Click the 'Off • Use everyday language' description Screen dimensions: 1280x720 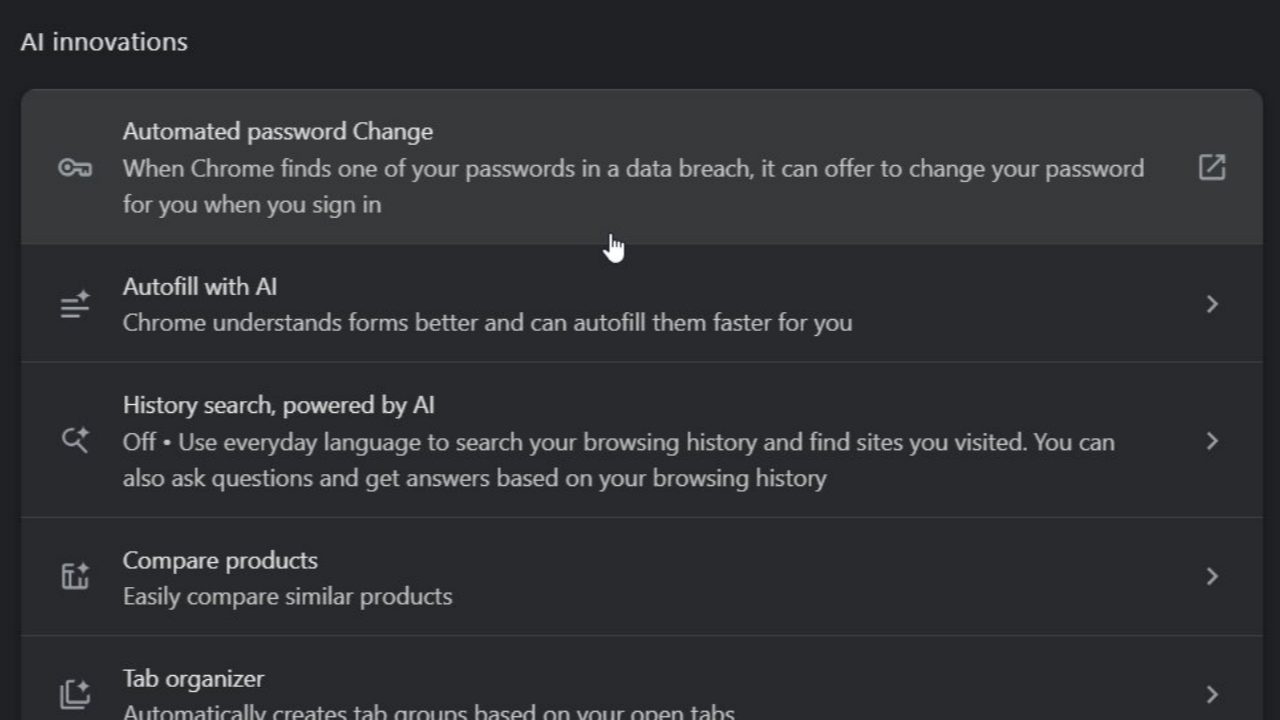point(619,460)
